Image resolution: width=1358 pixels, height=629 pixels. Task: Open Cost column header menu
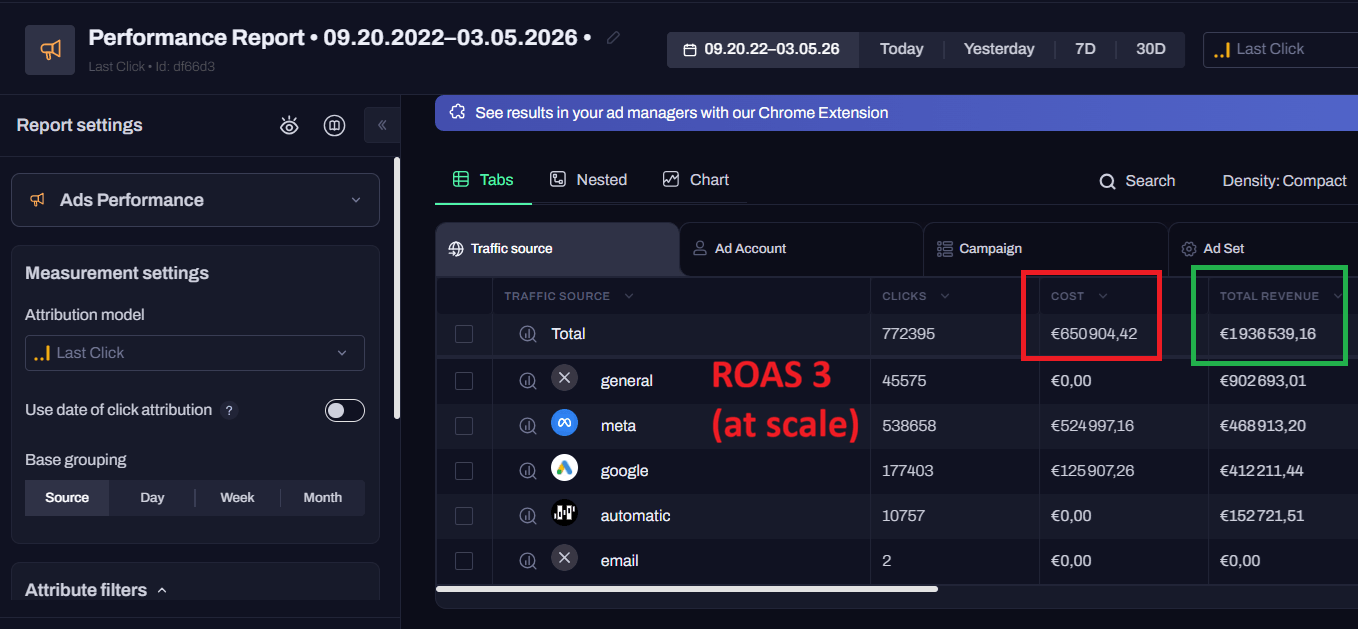coord(1103,296)
